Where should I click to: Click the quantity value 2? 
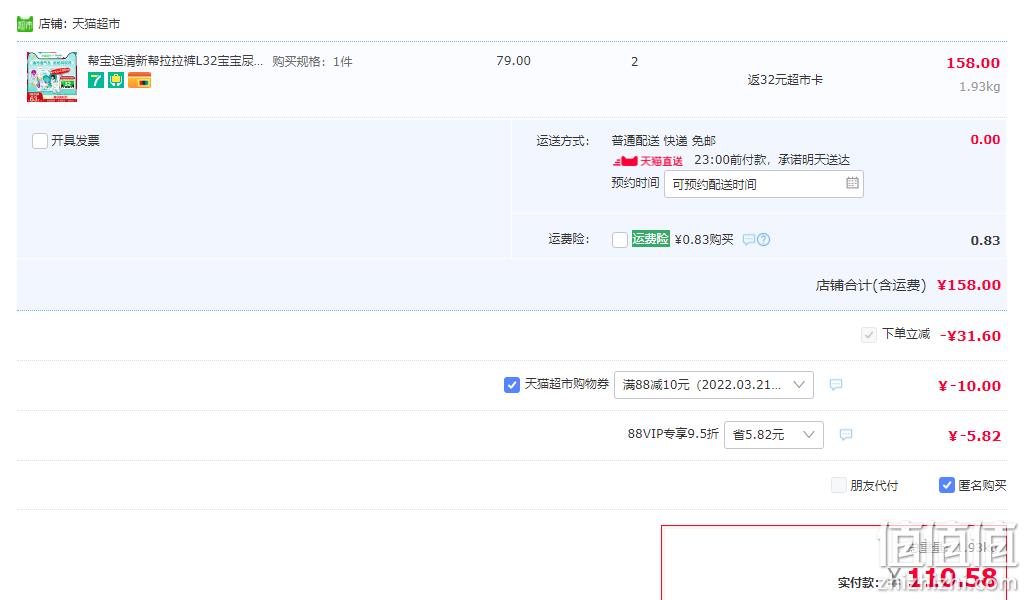(634, 62)
